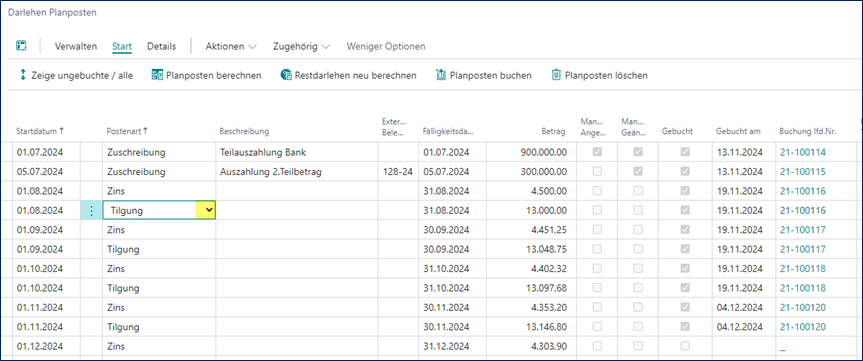Expand the Zugehörig menu

(x=302, y=46)
